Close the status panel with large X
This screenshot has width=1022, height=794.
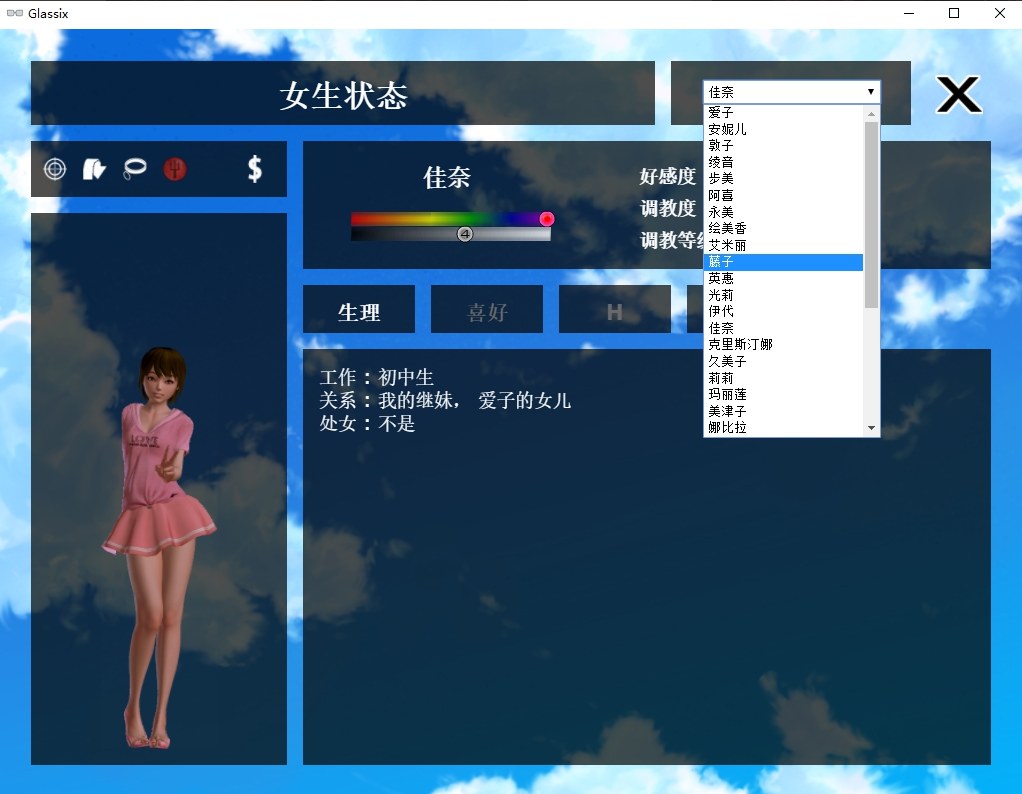(959, 95)
